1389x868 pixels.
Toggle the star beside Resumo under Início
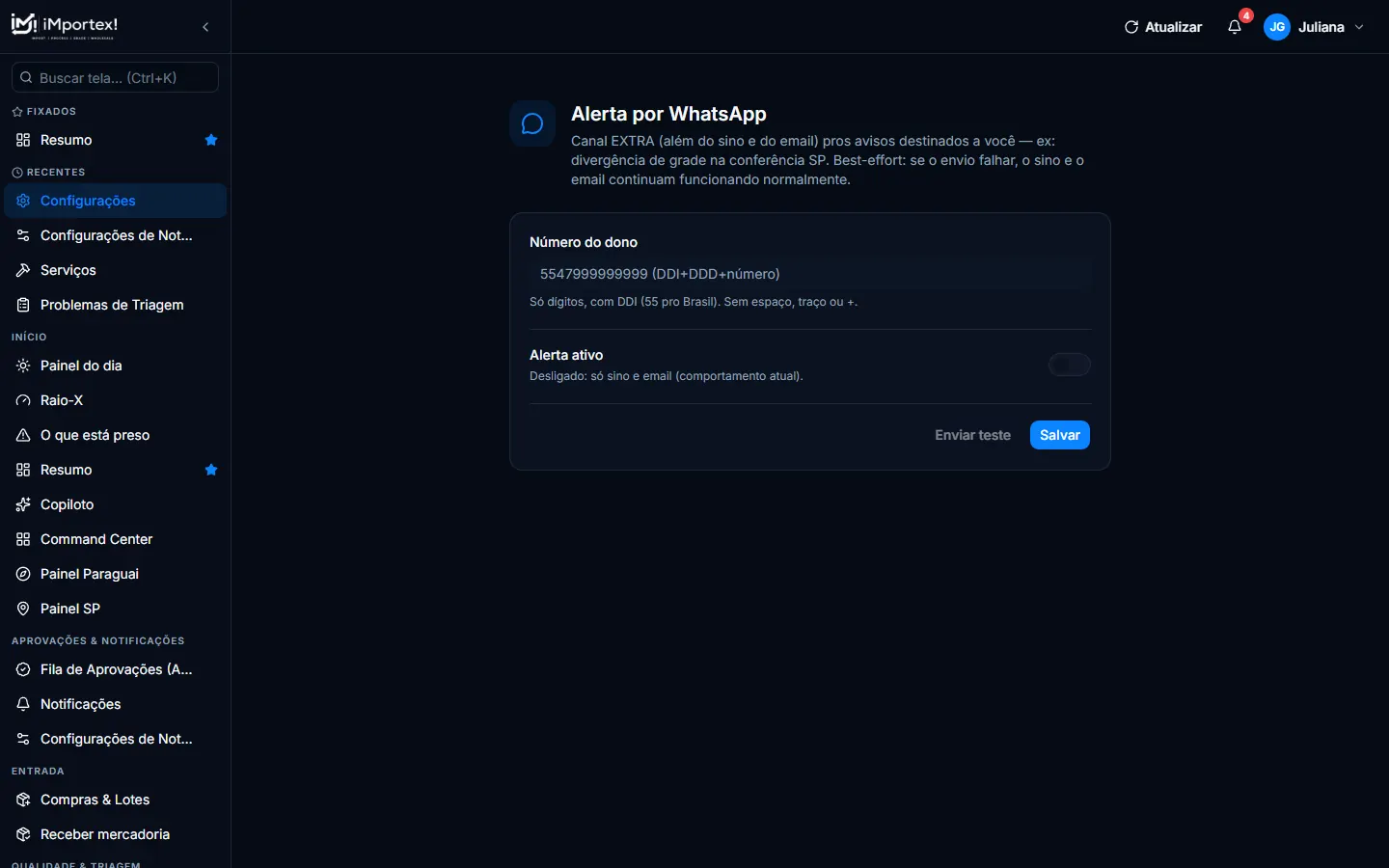211,470
